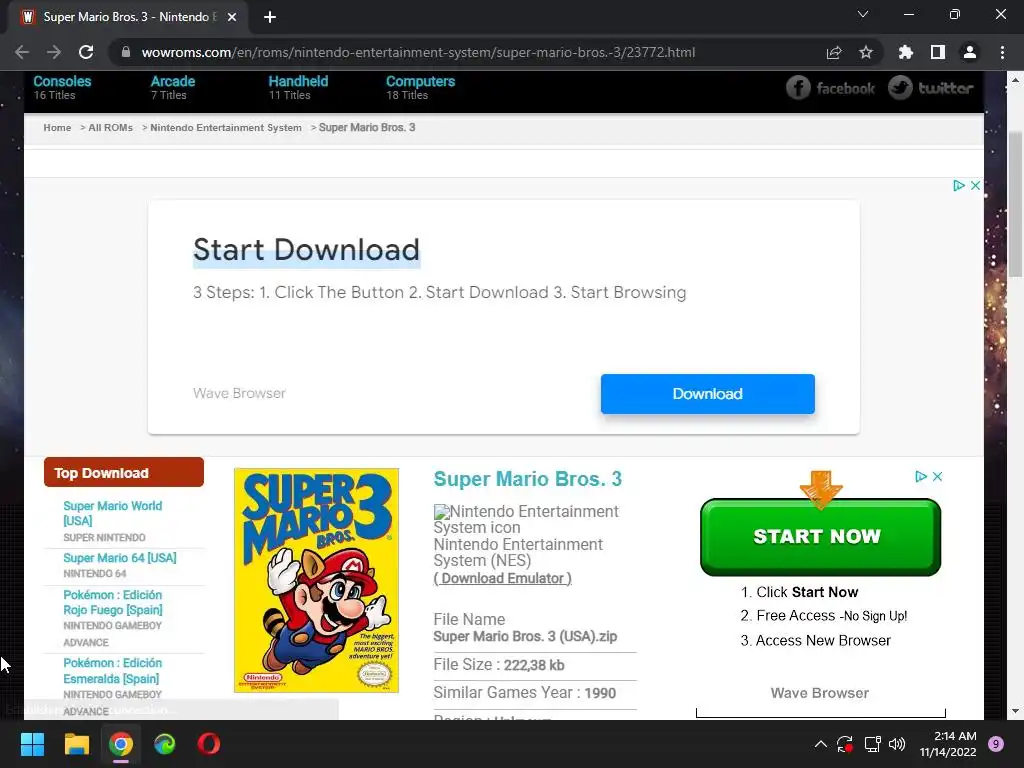Click the Start Download ad heading
Screen dimensions: 1024x768
click(306, 250)
